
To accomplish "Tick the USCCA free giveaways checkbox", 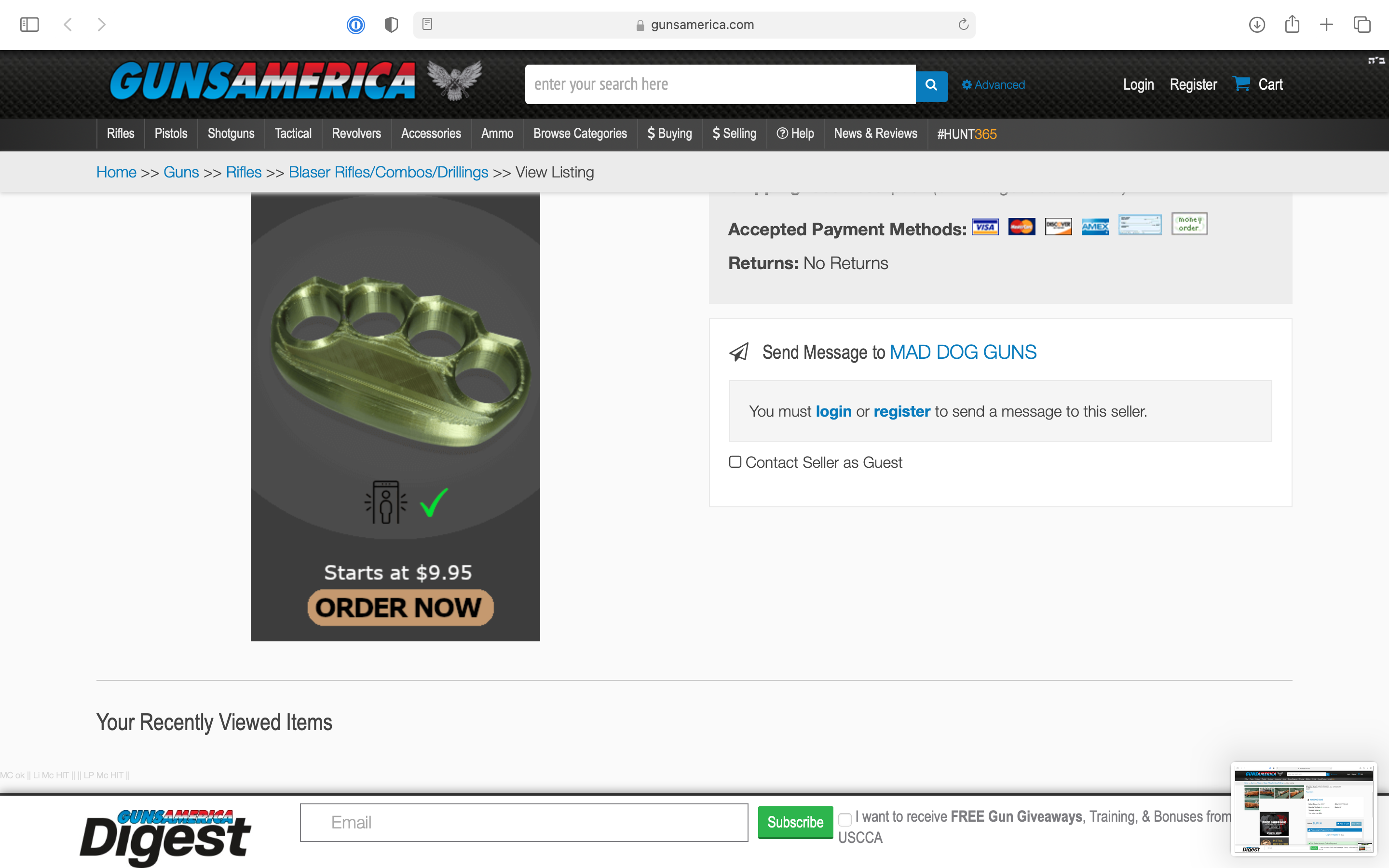I will [844, 819].
